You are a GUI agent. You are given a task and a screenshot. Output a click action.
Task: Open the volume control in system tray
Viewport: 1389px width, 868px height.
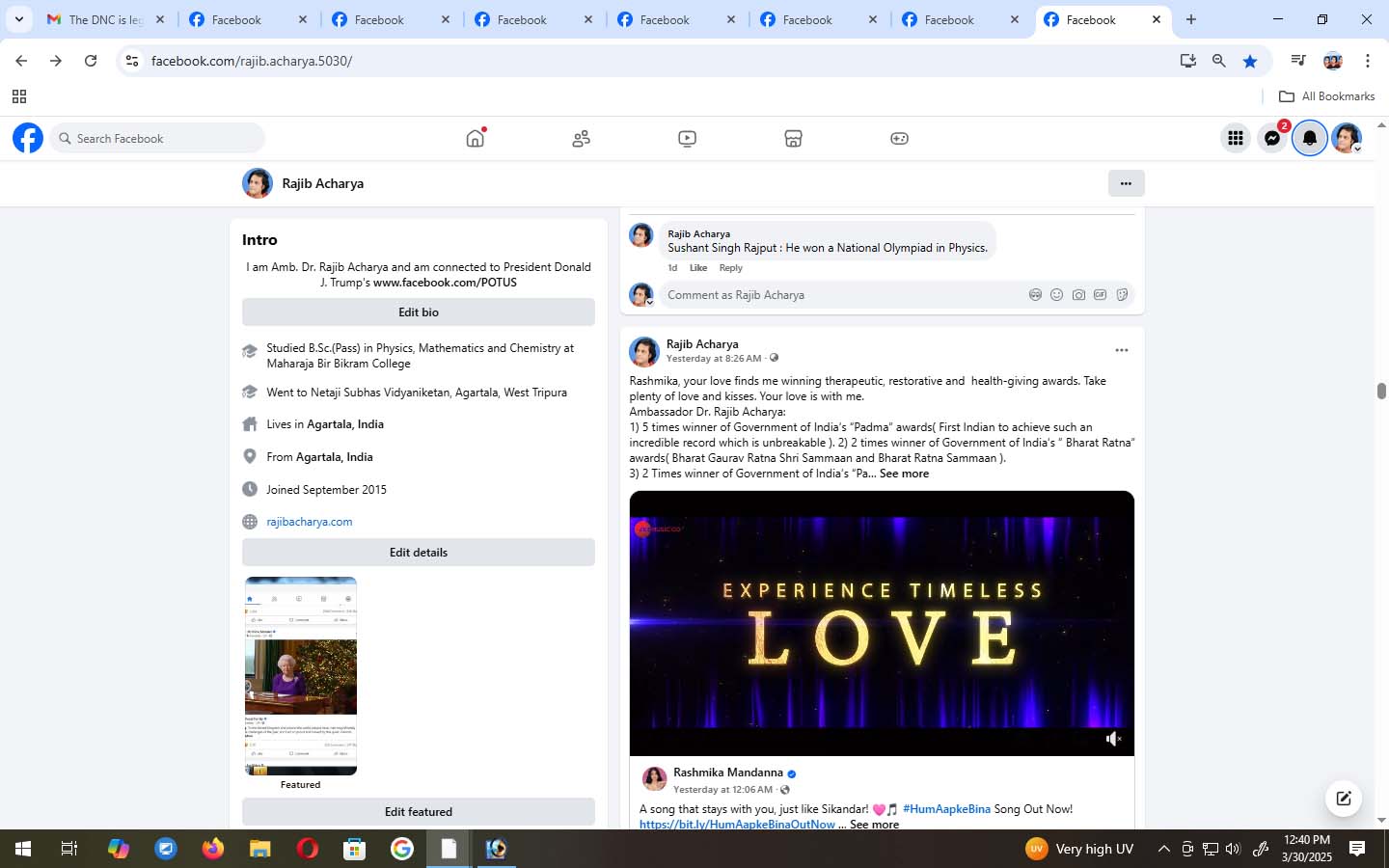tap(1233, 849)
